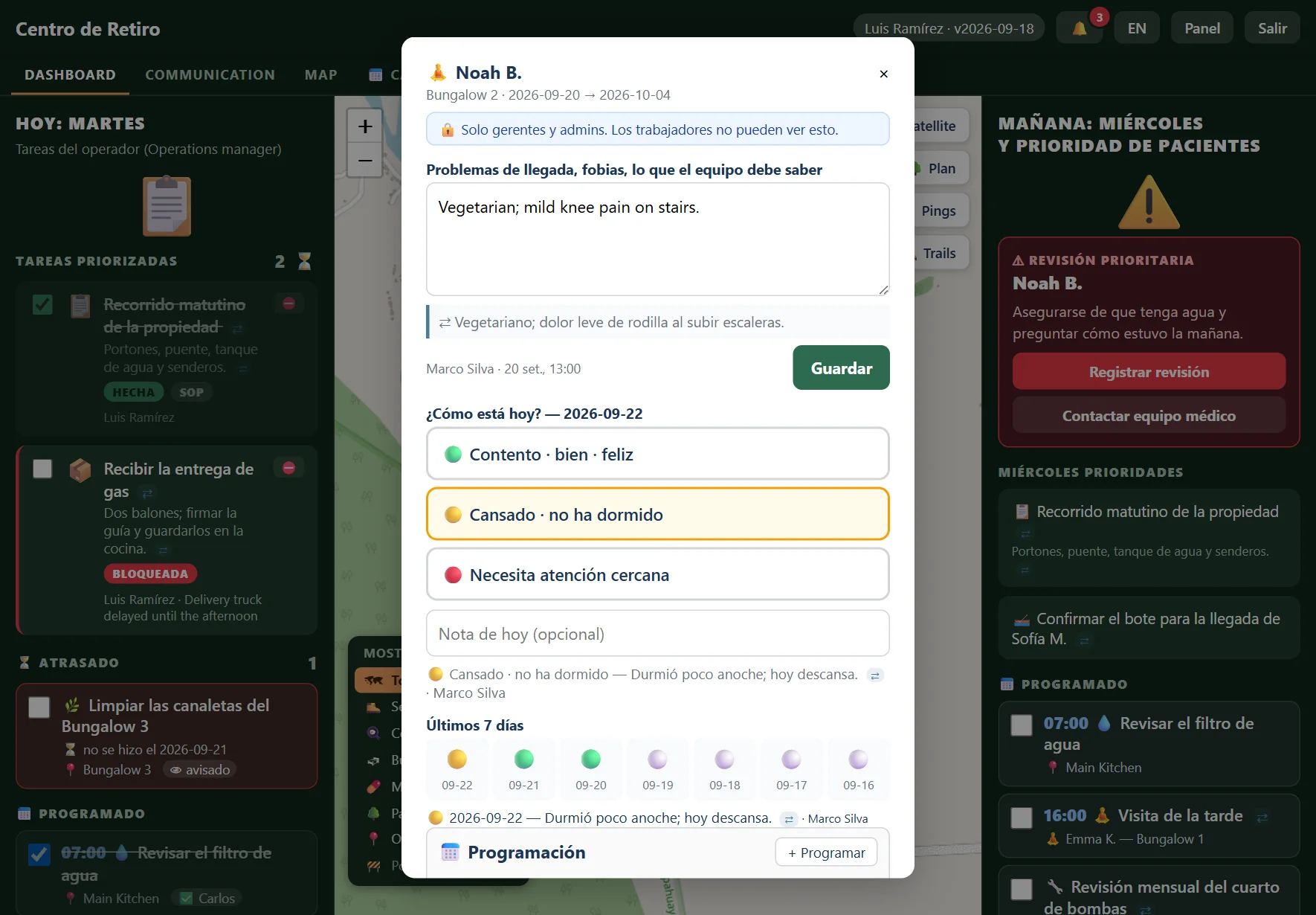Uncheck the 07:00 Revisar el filtro task on left
The width and height of the screenshot is (1316, 915).
pos(39,854)
